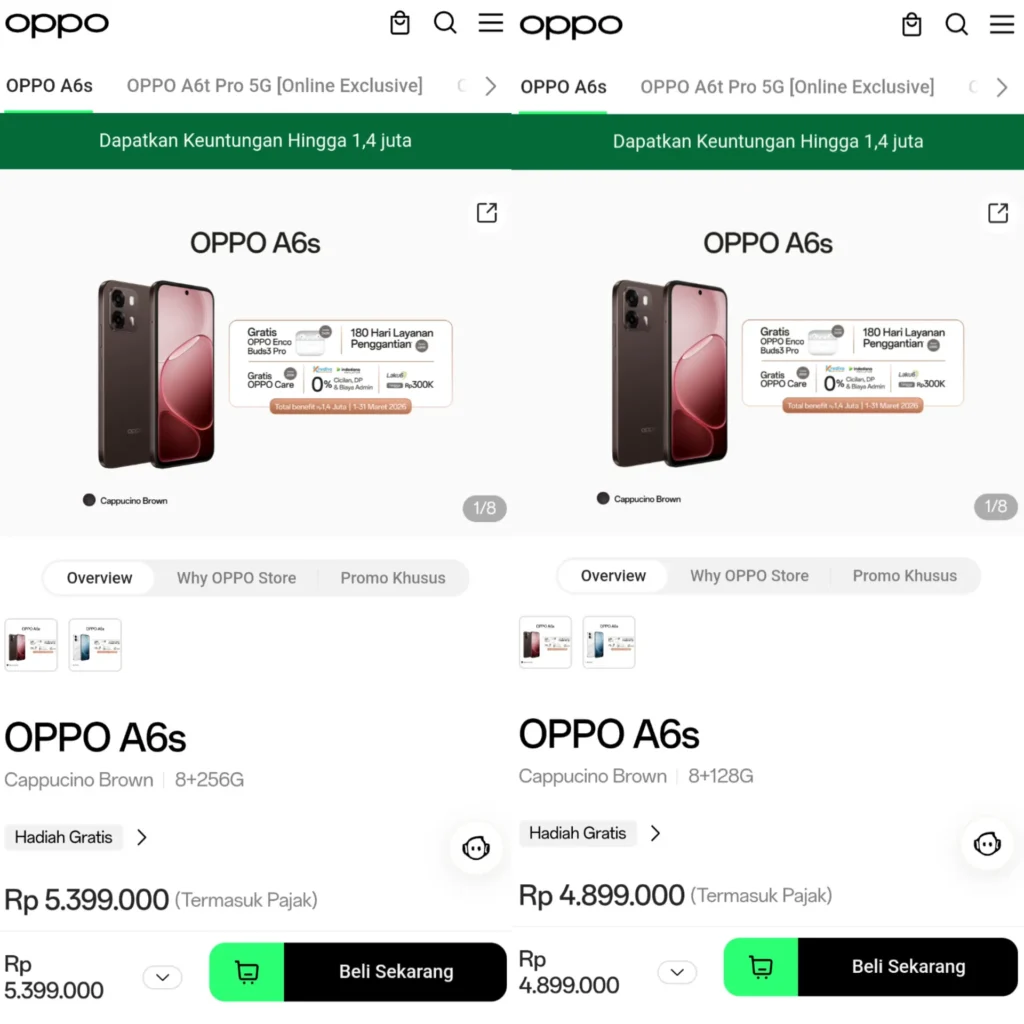Select the OPPO A6t Pro 5G tab
This screenshot has width=1024, height=1024.
point(274,87)
